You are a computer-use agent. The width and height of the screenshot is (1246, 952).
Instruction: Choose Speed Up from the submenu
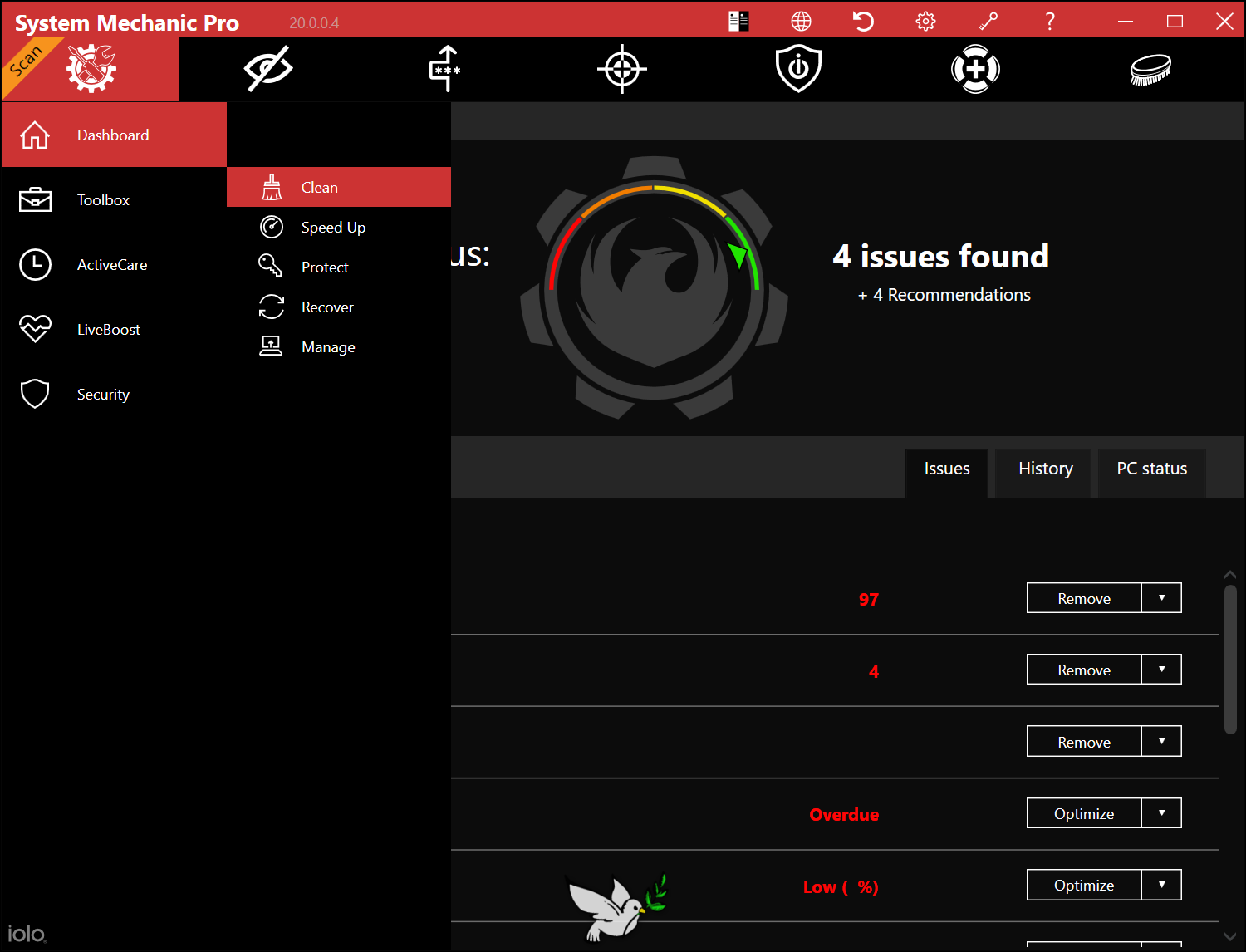point(339,227)
